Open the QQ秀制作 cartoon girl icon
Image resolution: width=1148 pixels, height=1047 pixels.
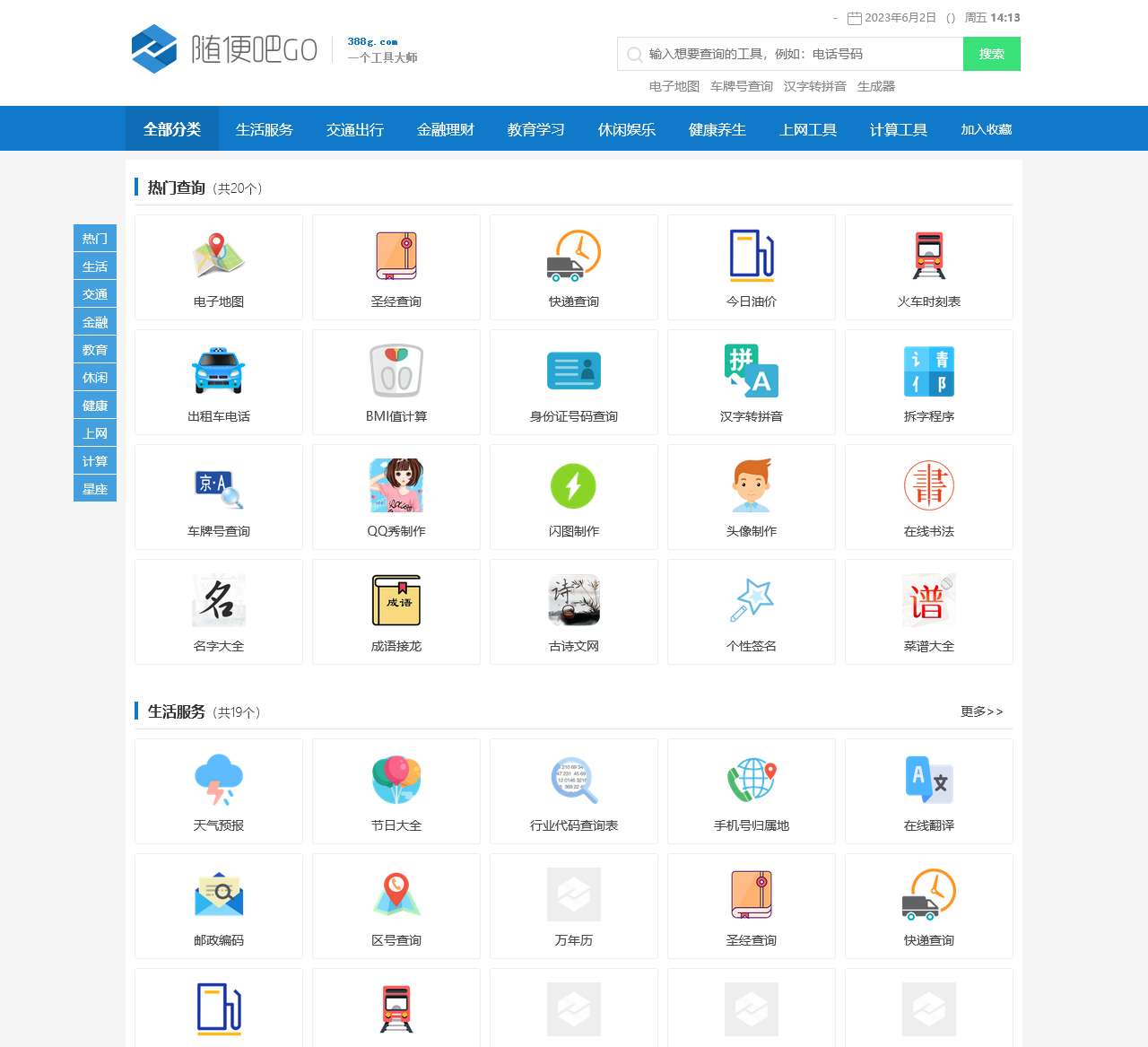pyautogui.click(x=396, y=485)
